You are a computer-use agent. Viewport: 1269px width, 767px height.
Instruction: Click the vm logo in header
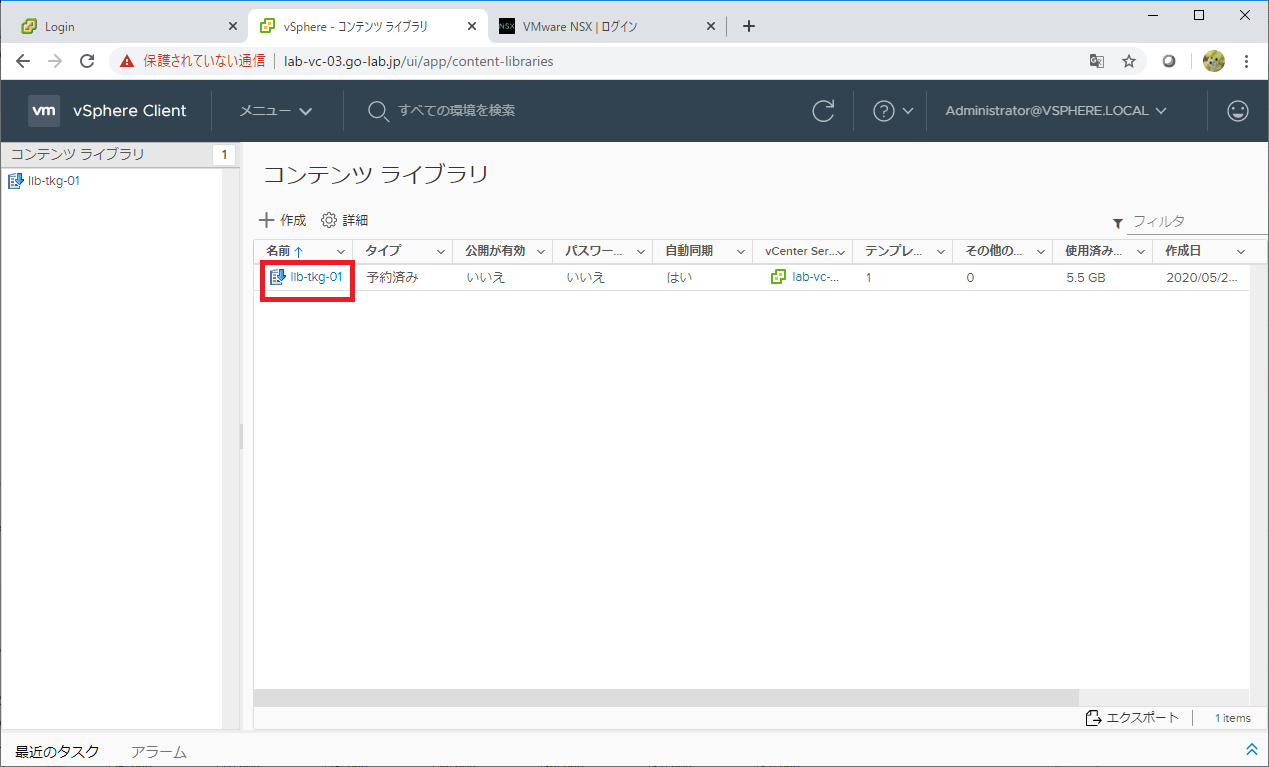tap(44, 111)
